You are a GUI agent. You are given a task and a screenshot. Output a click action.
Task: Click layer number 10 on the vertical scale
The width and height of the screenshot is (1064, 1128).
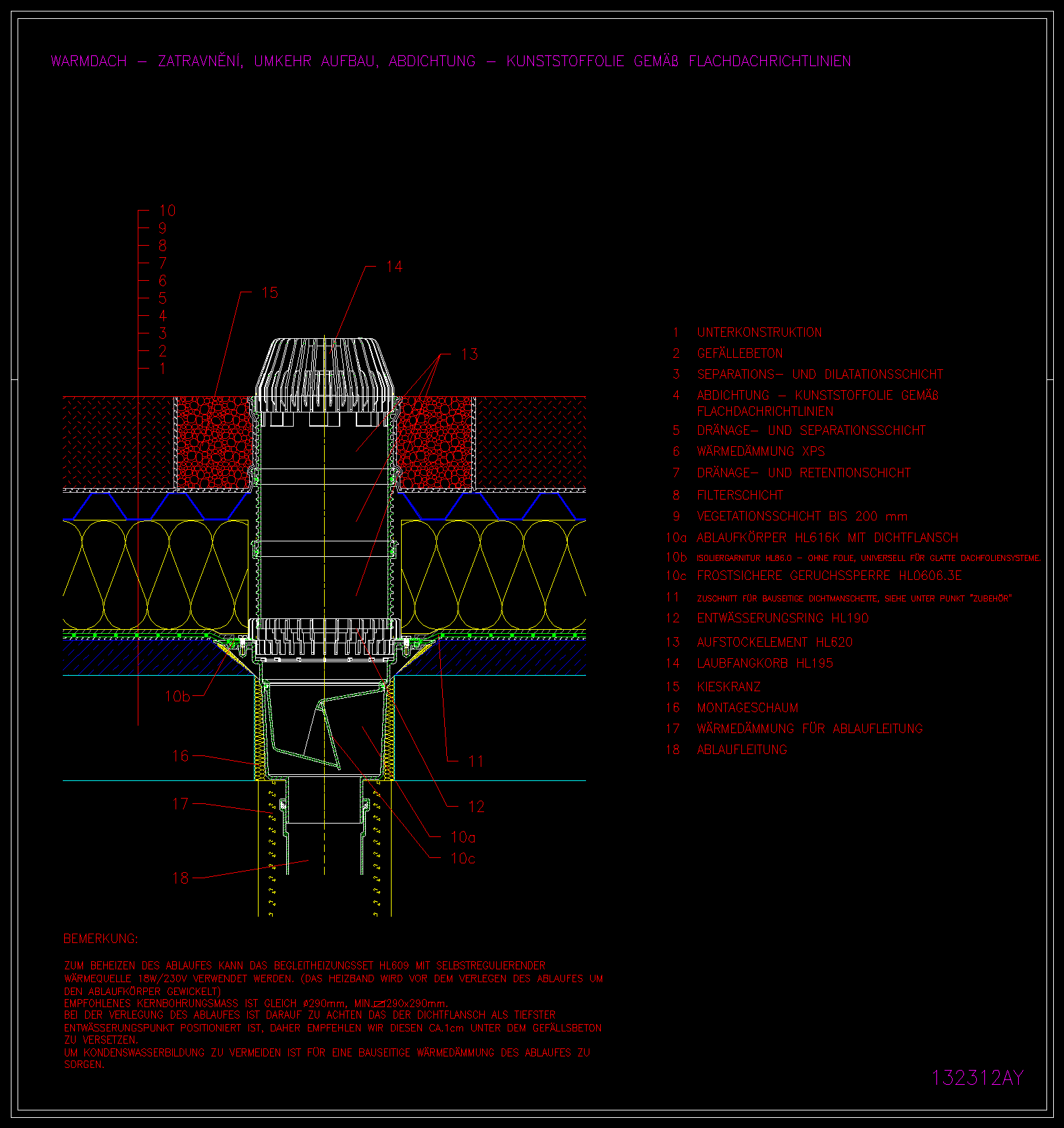[x=167, y=211]
